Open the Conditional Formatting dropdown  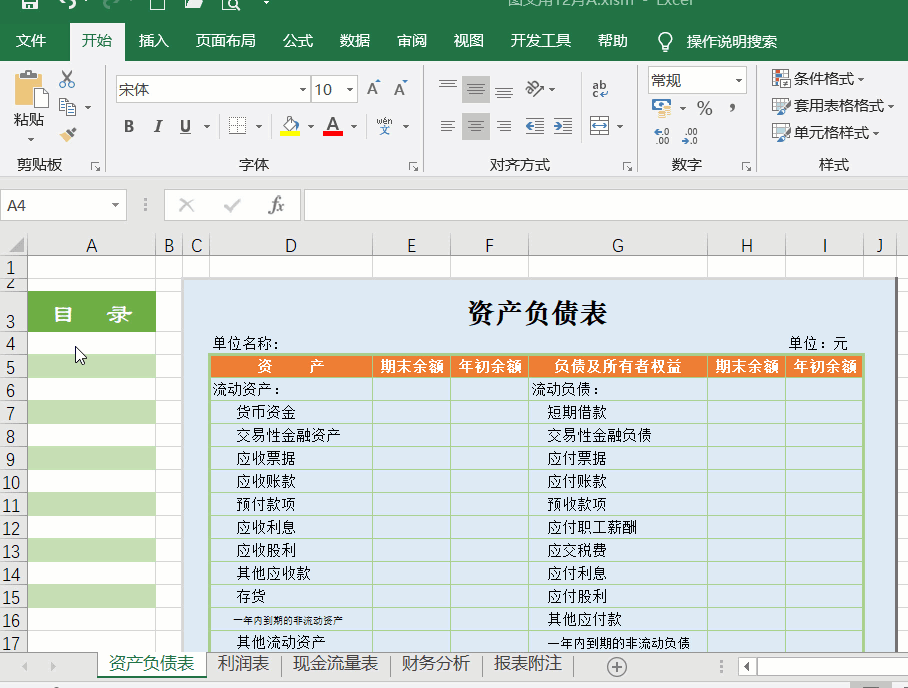coord(818,79)
